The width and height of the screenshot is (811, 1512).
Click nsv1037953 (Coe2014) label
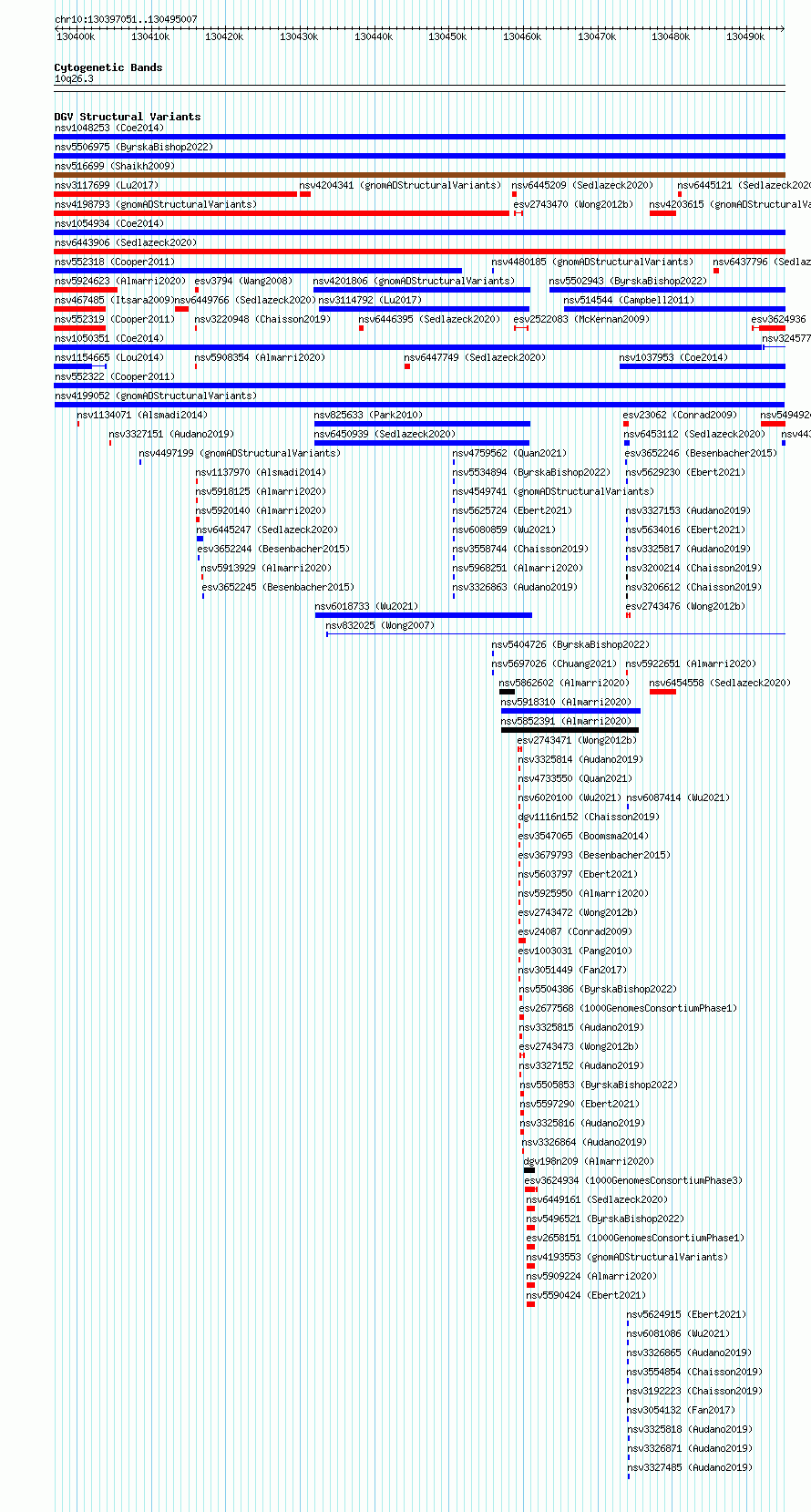(674, 357)
